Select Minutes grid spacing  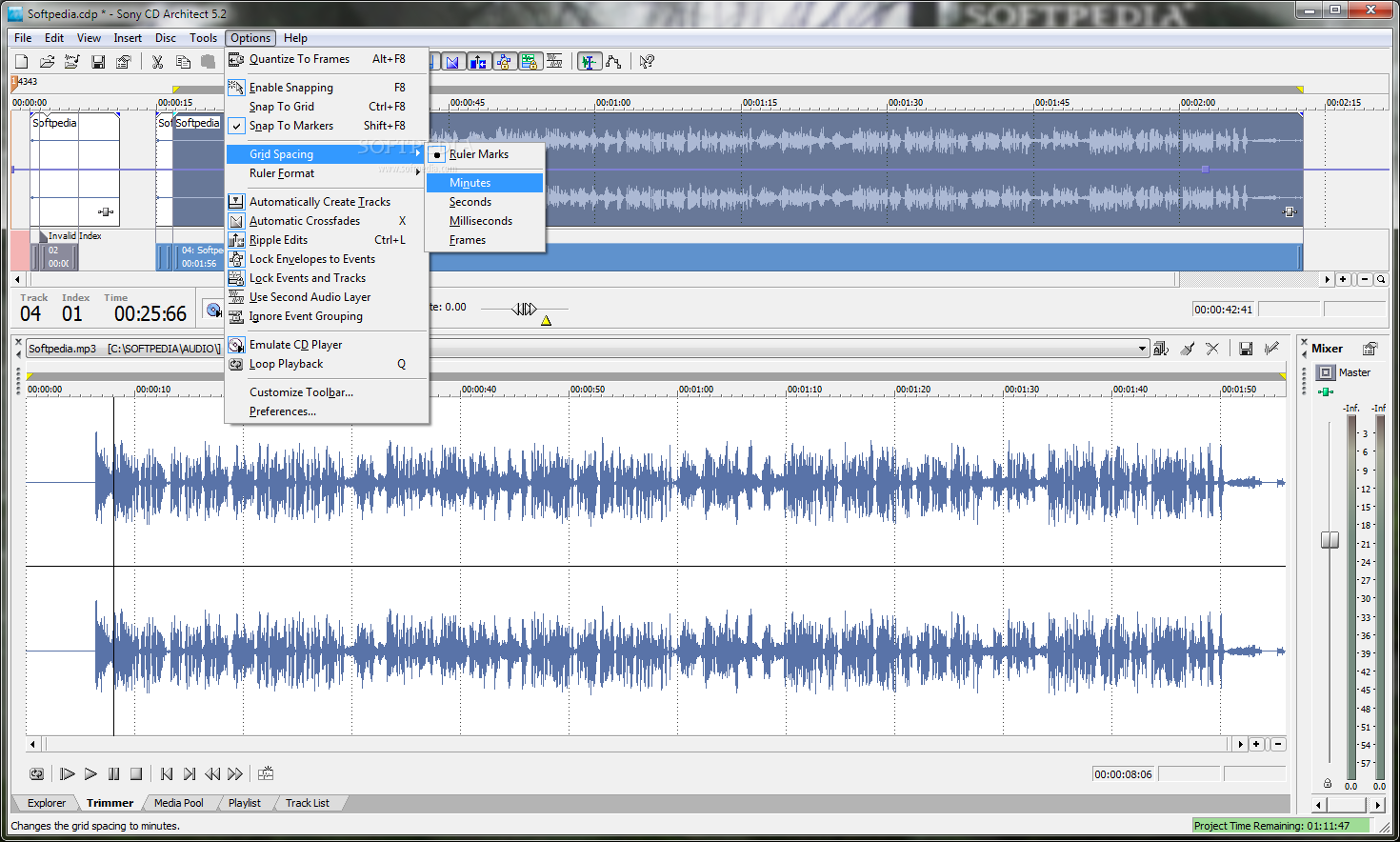(485, 183)
